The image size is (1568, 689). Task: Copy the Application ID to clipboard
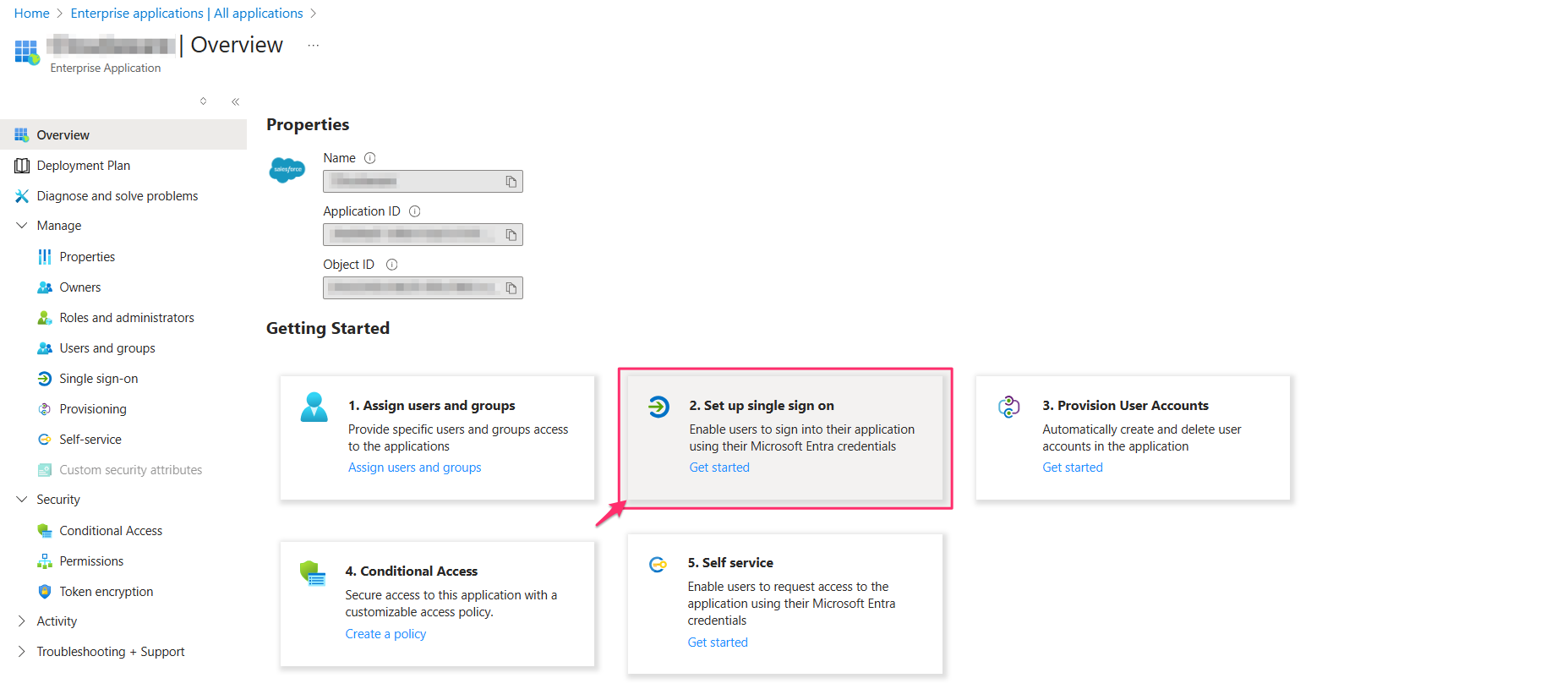coord(511,235)
